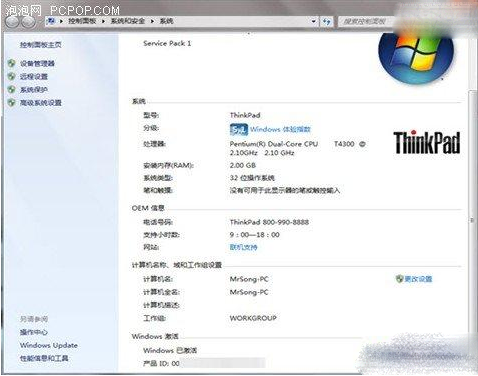
Task: Click 系统和安全 breadcrumb segment
Action: pos(128,21)
